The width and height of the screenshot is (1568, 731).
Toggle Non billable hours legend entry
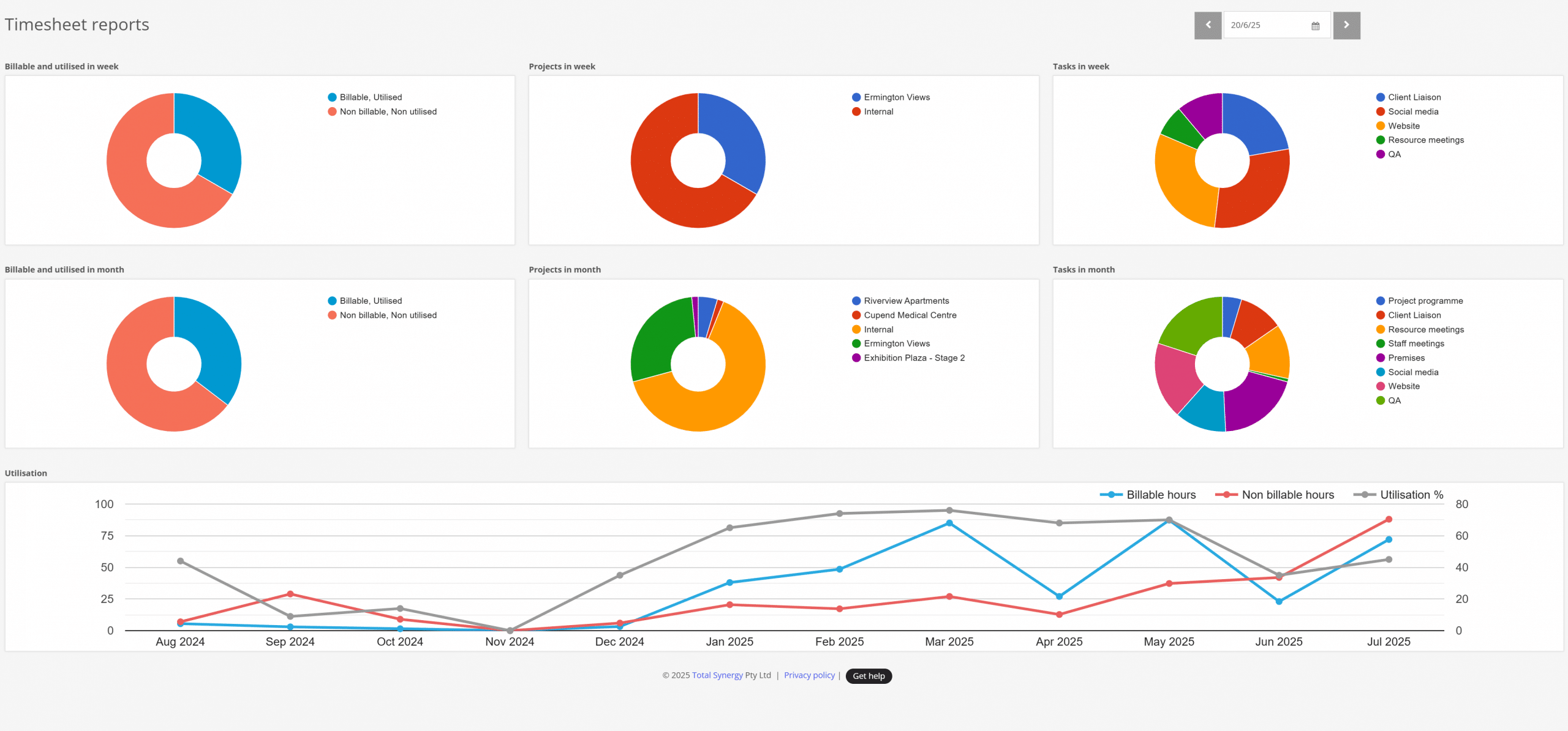click(x=1275, y=495)
